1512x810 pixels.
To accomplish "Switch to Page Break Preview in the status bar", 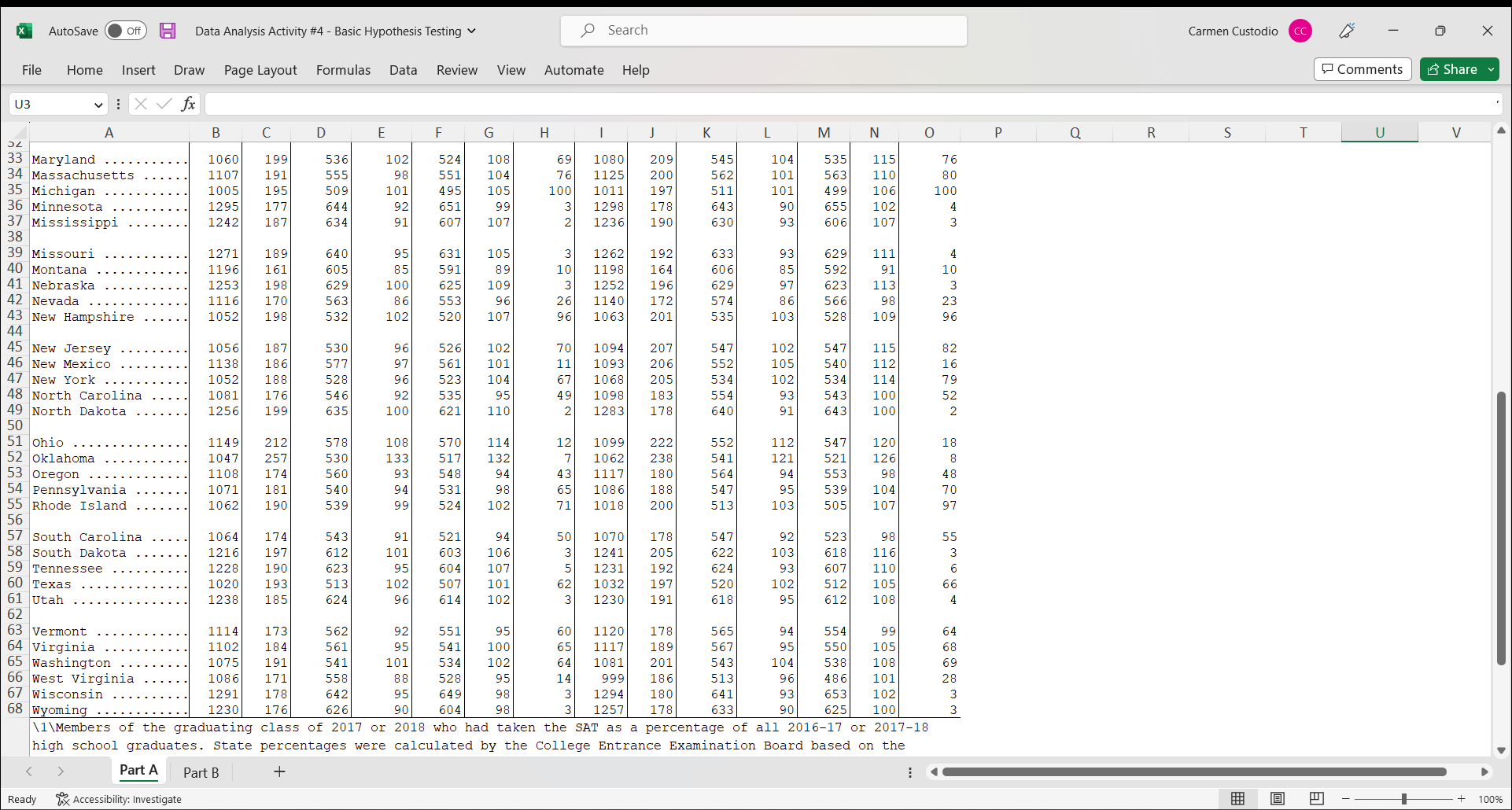I will 1316,799.
